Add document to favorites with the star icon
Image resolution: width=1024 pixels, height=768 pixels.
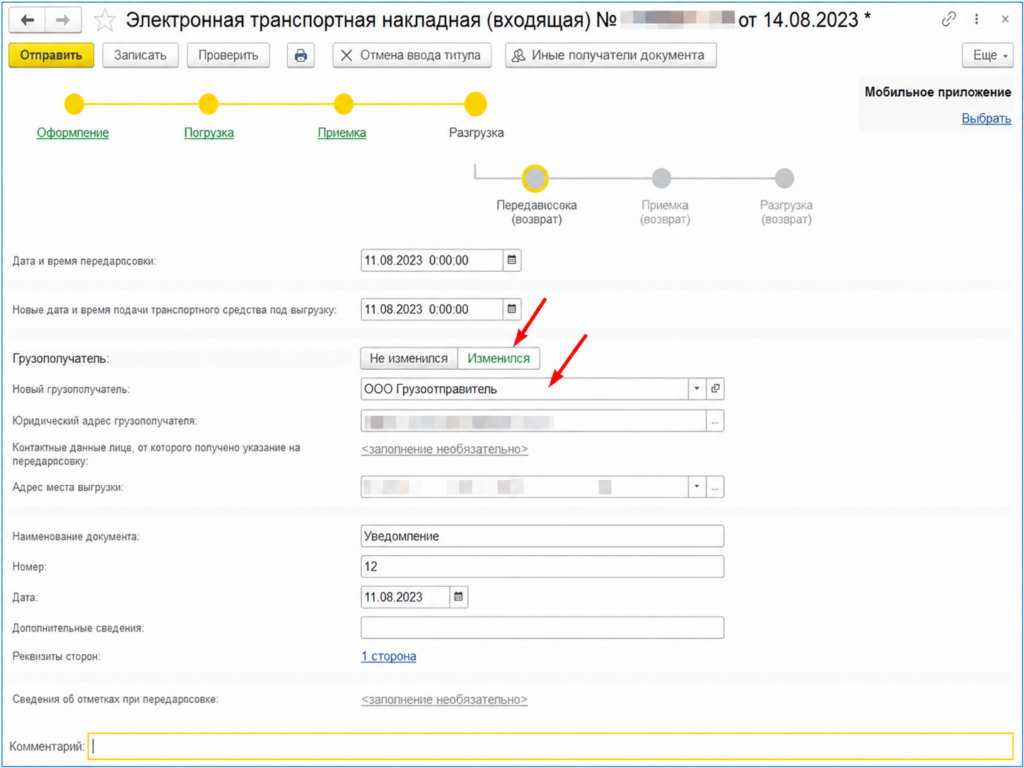[x=104, y=20]
